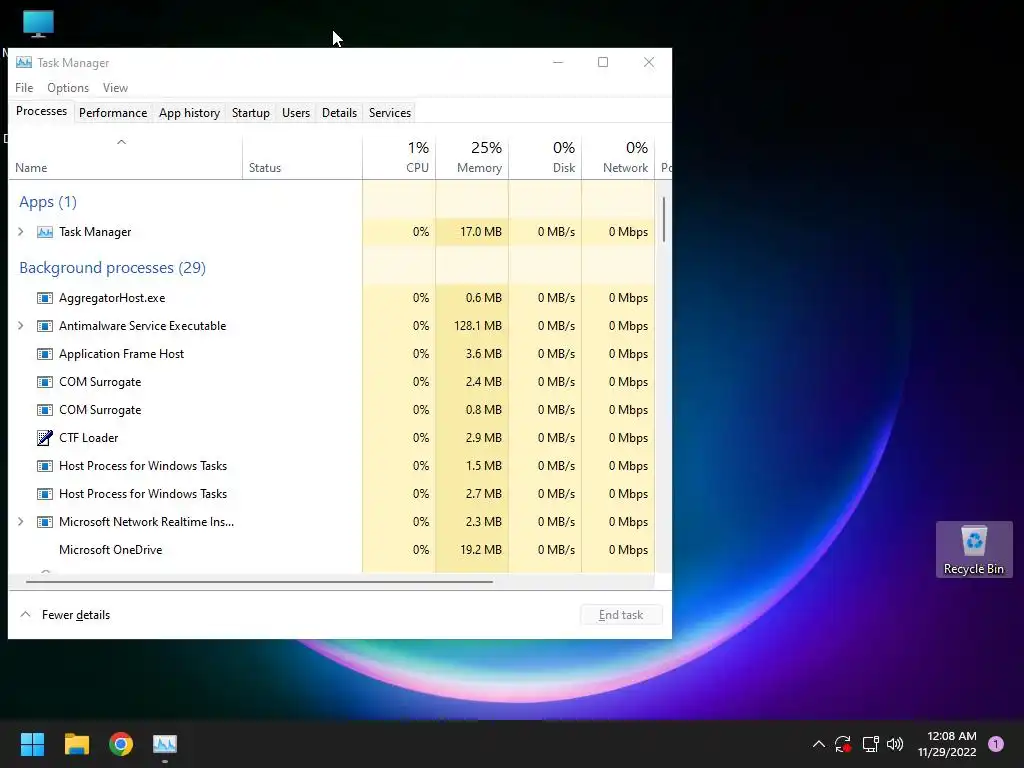This screenshot has height=768, width=1024.
Task: Show hidden system tray icons
Action: point(818,744)
